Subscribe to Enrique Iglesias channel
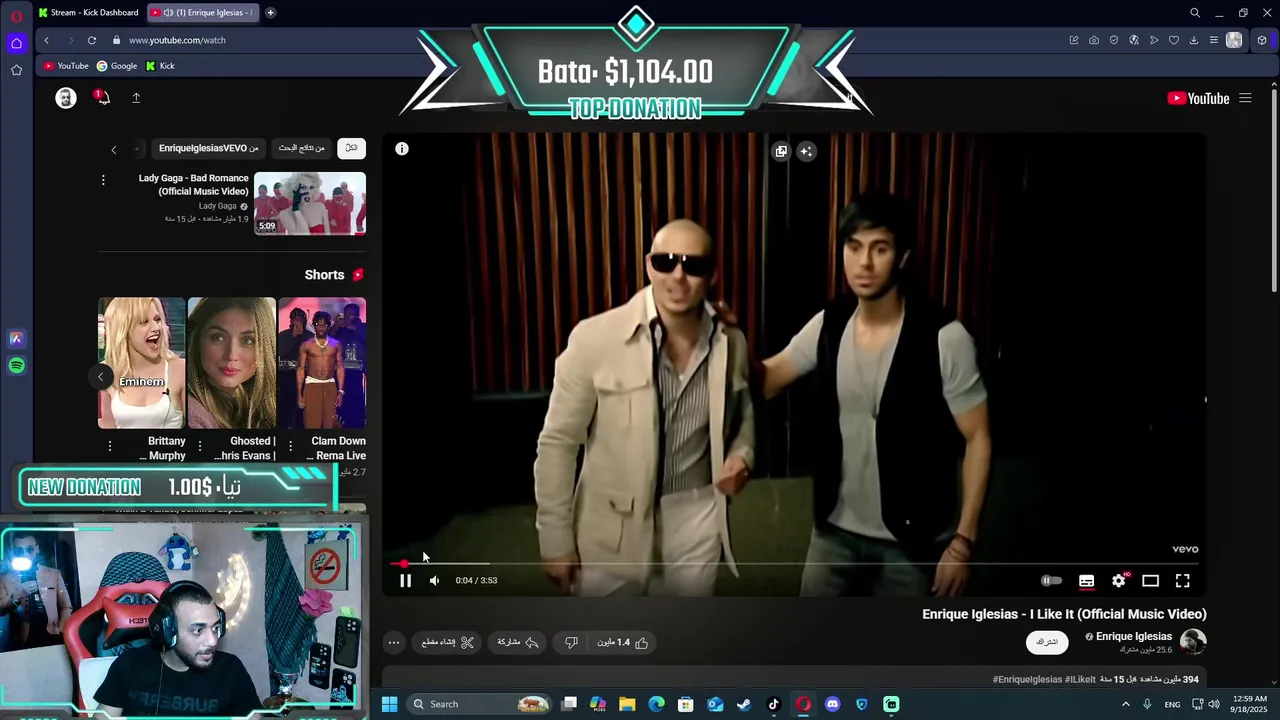This screenshot has width=1280, height=720. [1047, 641]
